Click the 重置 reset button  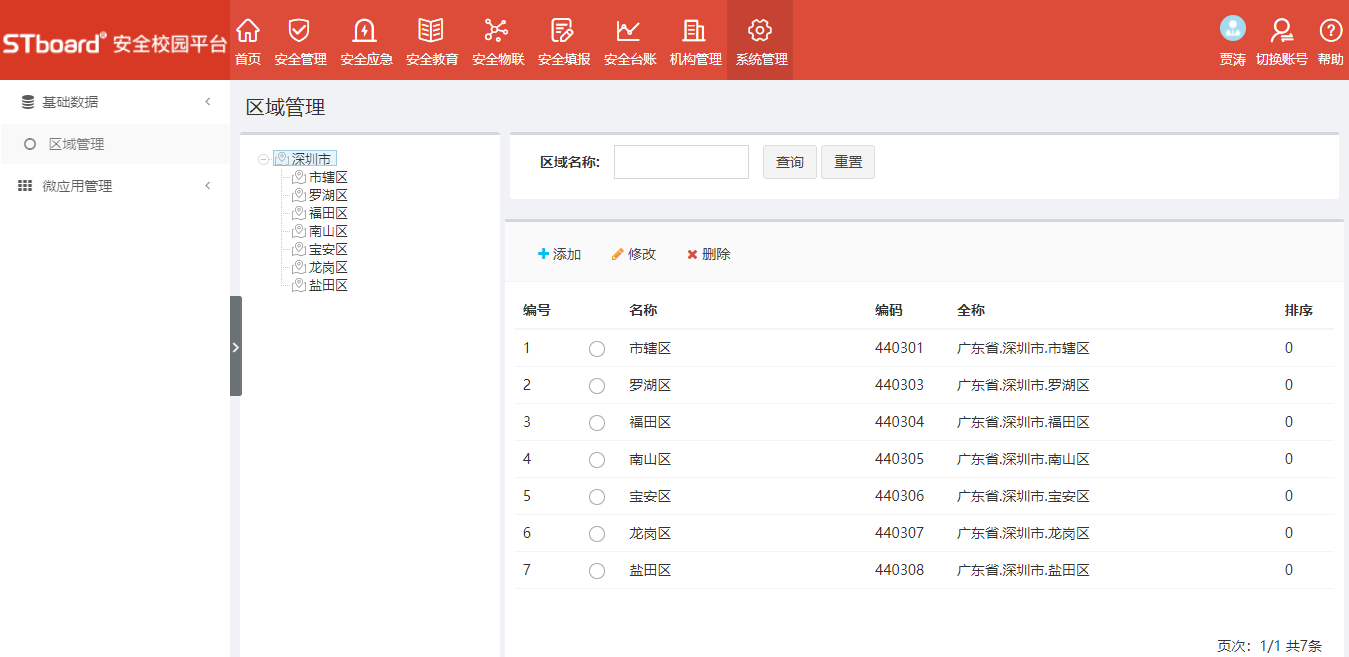pos(848,162)
